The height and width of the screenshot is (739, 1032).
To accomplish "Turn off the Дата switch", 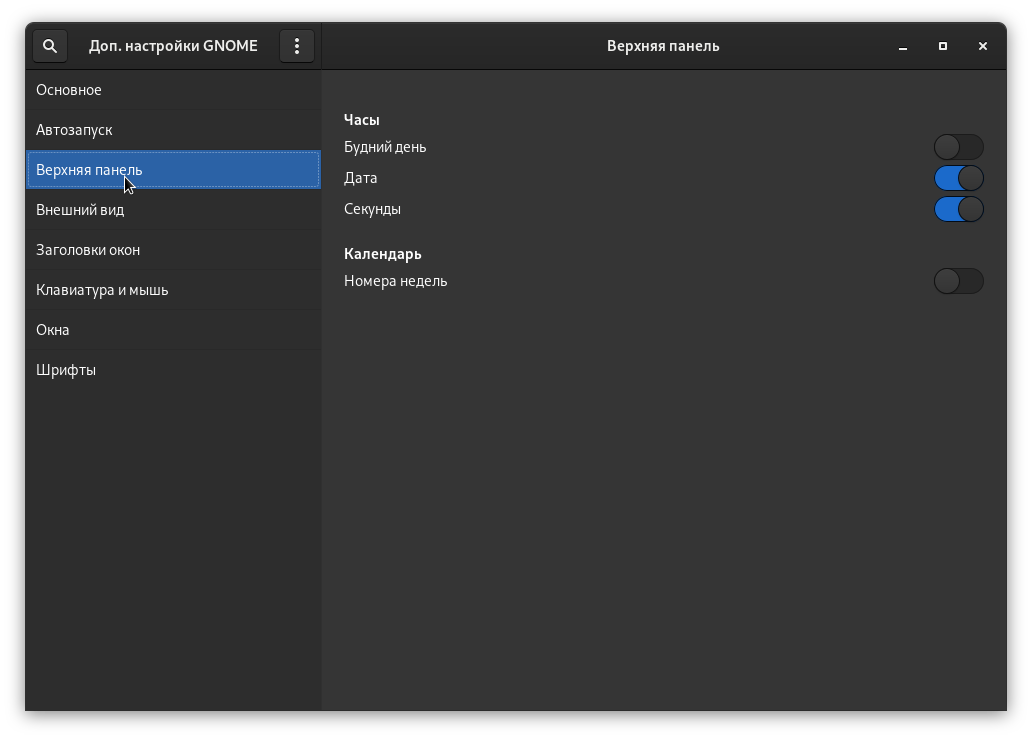I will (958, 178).
